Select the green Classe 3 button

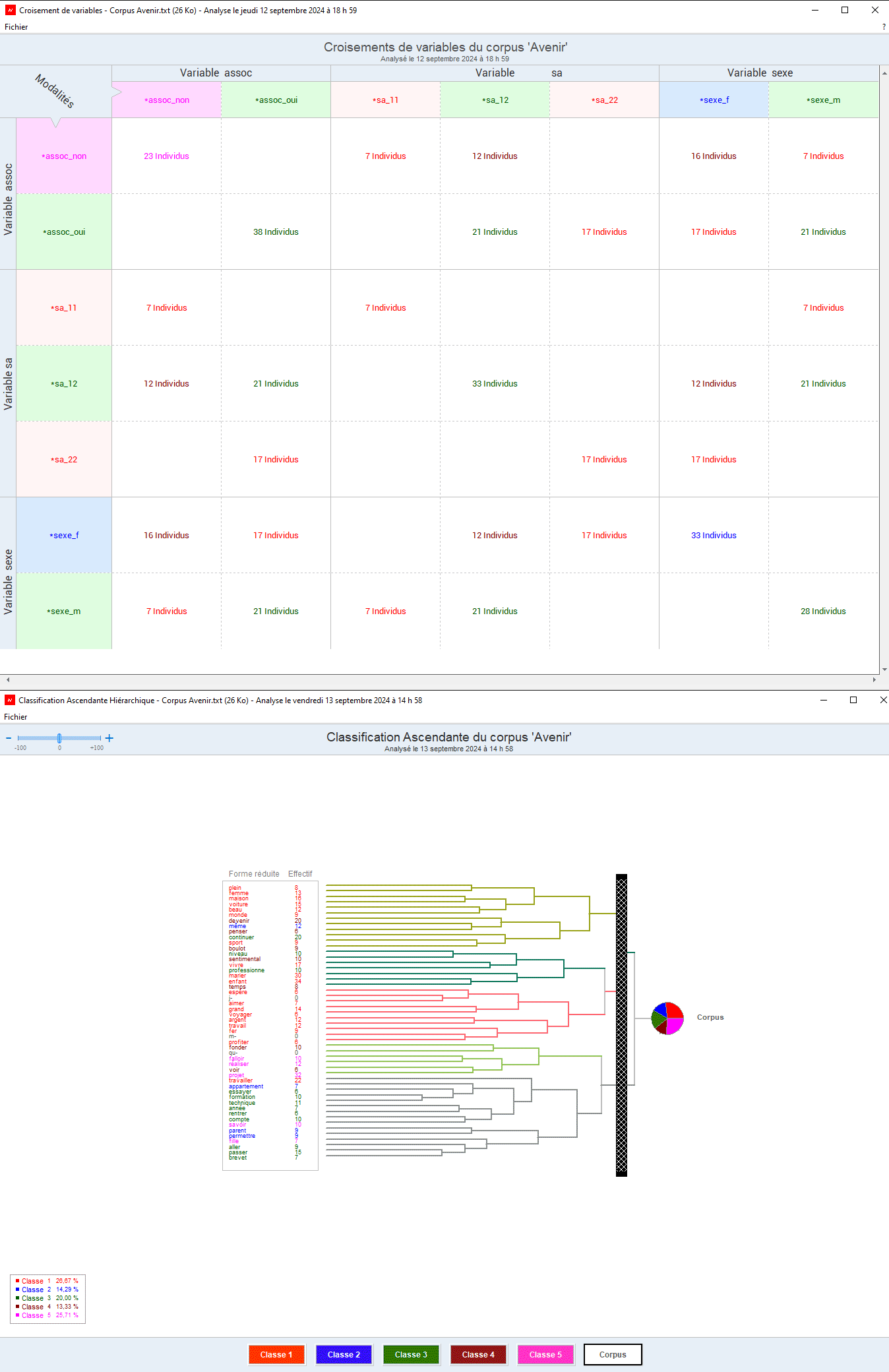click(411, 1354)
